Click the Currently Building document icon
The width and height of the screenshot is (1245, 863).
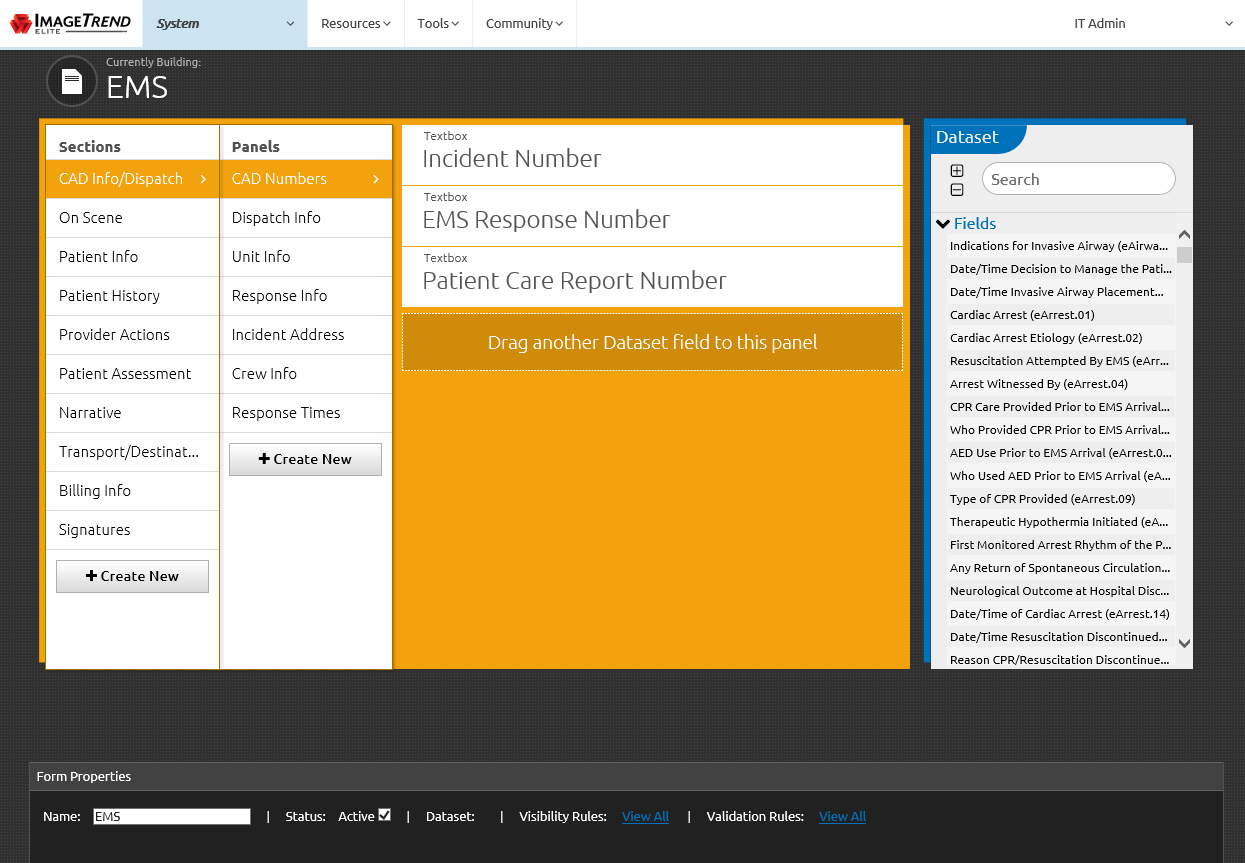tap(71, 81)
